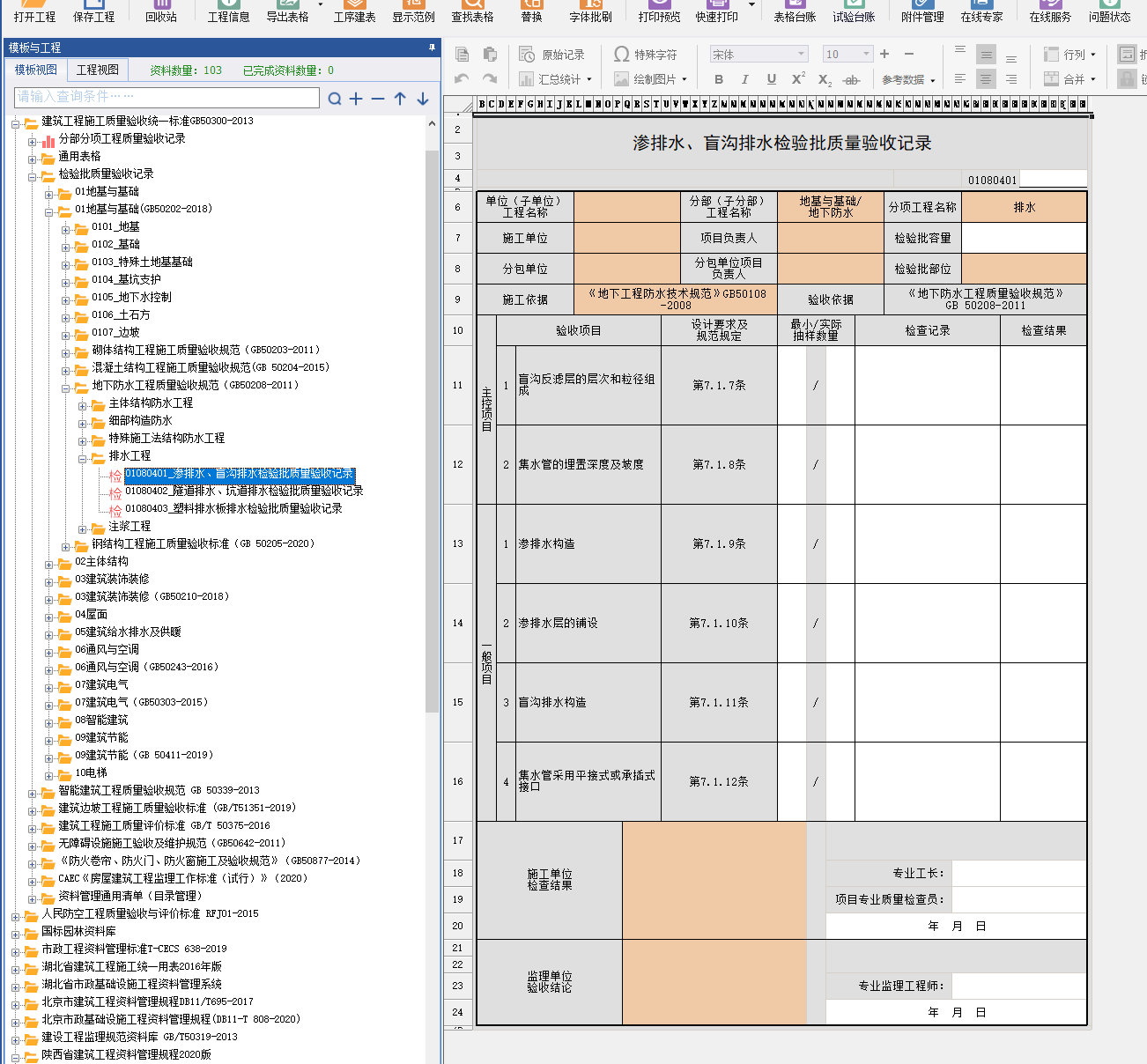Click 显示范例 show example button
The width and height of the screenshot is (1147, 1064).
pos(414,11)
